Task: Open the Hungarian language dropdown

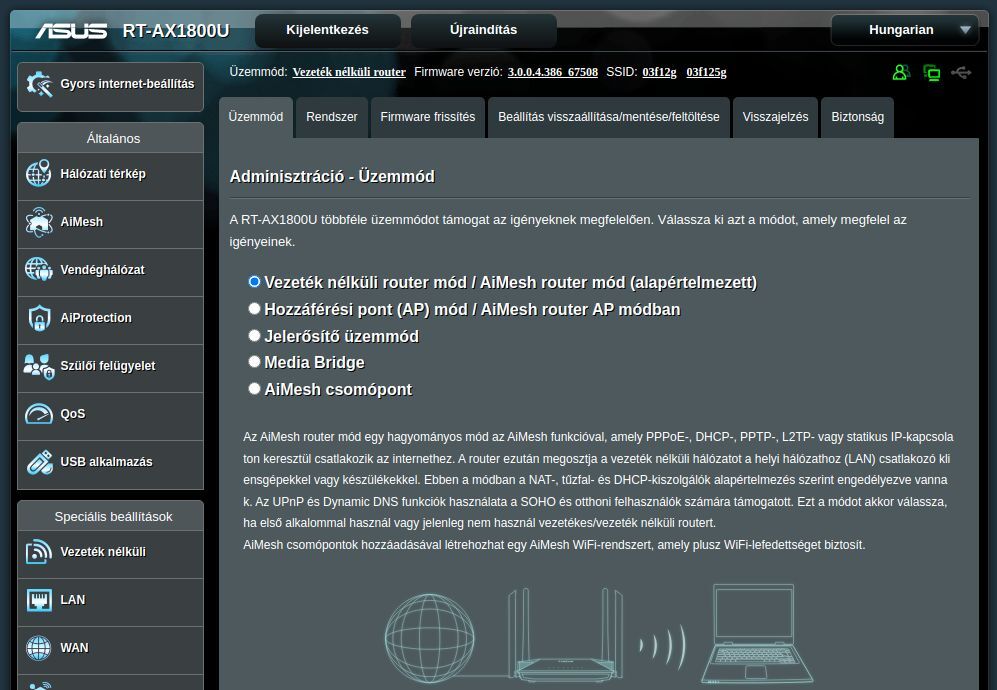Action: [904, 30]
